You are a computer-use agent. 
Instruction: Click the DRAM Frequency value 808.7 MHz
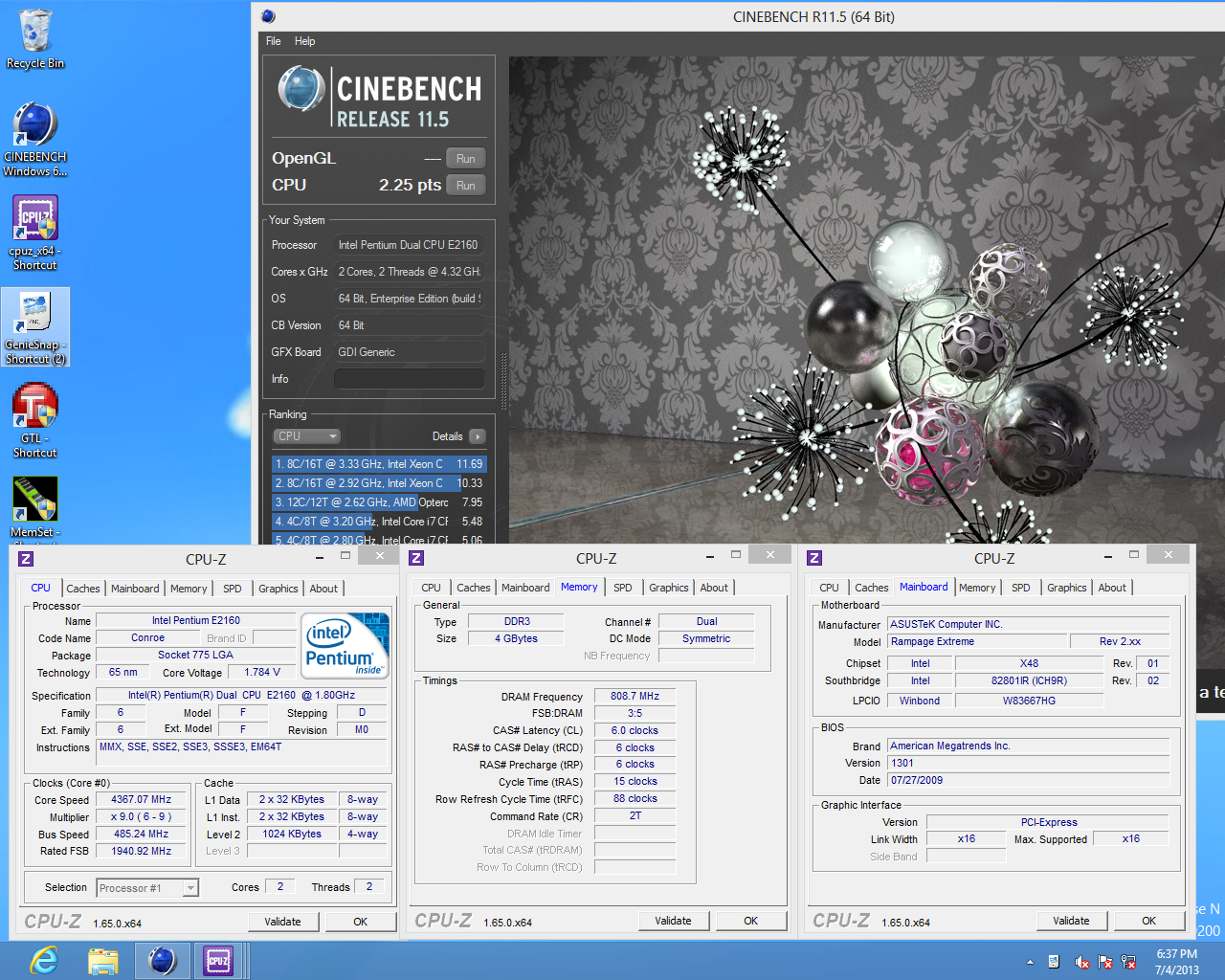tap(635, 697)
